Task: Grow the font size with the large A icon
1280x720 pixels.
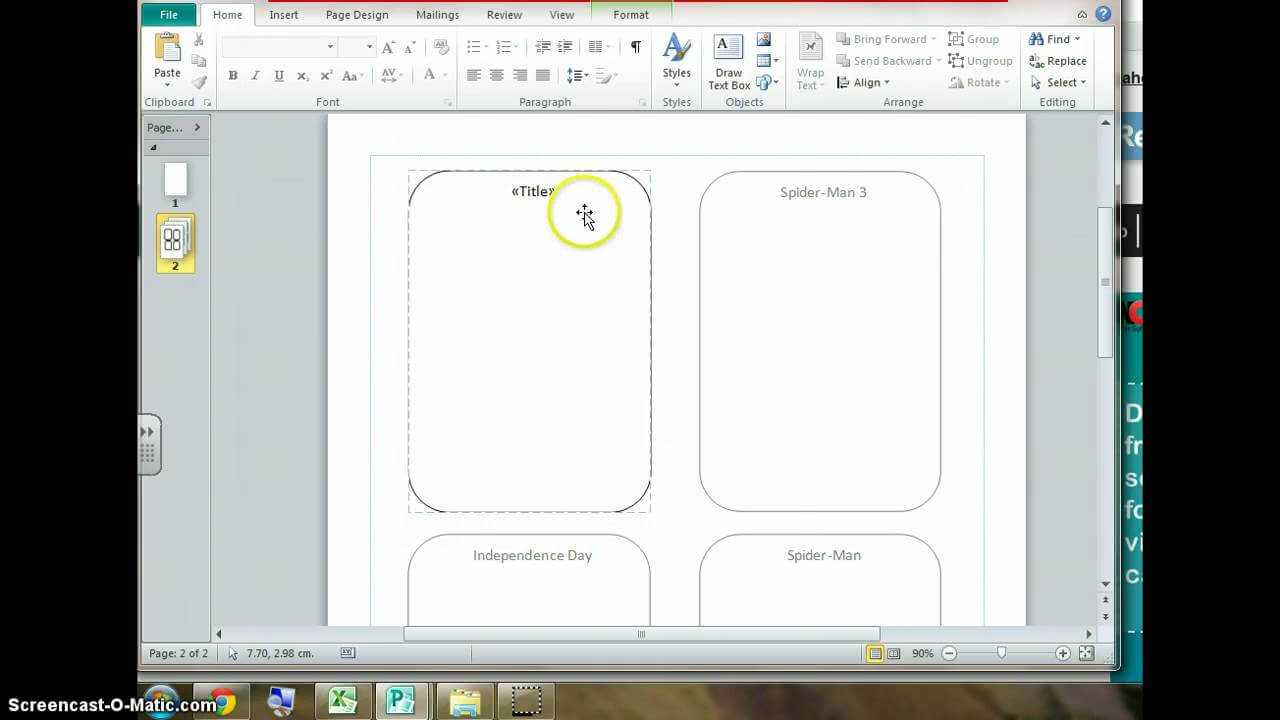Action: point(388,47)
